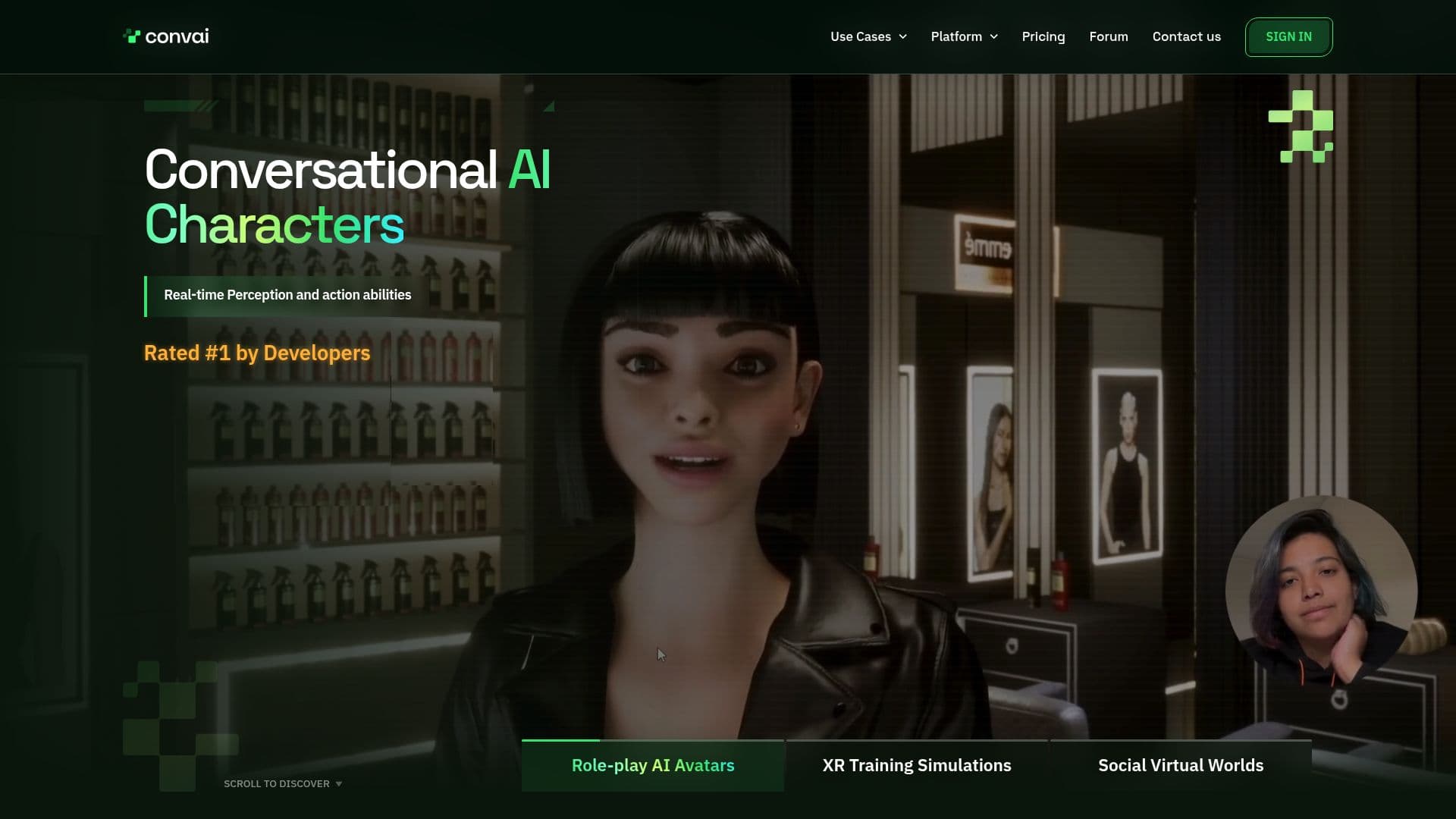Image resolution: width=1456 pixels, height=819 pixels.
Task: Click the Real-time Perception and action abilities text
Action: point(287,295)
